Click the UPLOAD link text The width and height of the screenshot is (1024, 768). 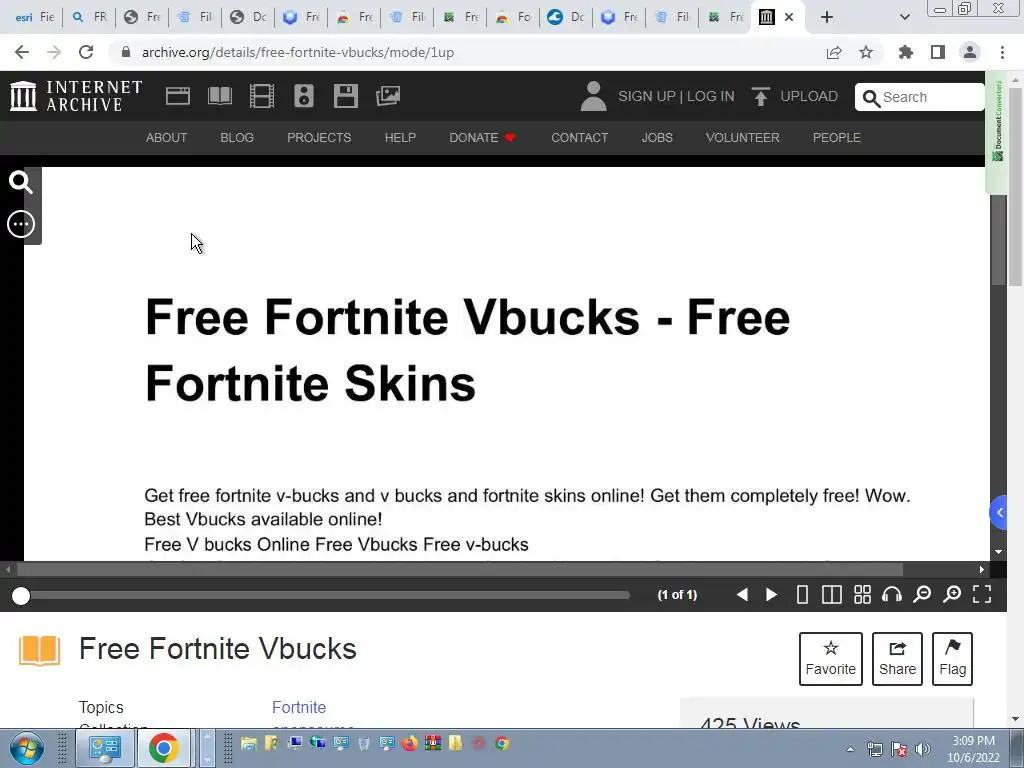tap(808, 96)
